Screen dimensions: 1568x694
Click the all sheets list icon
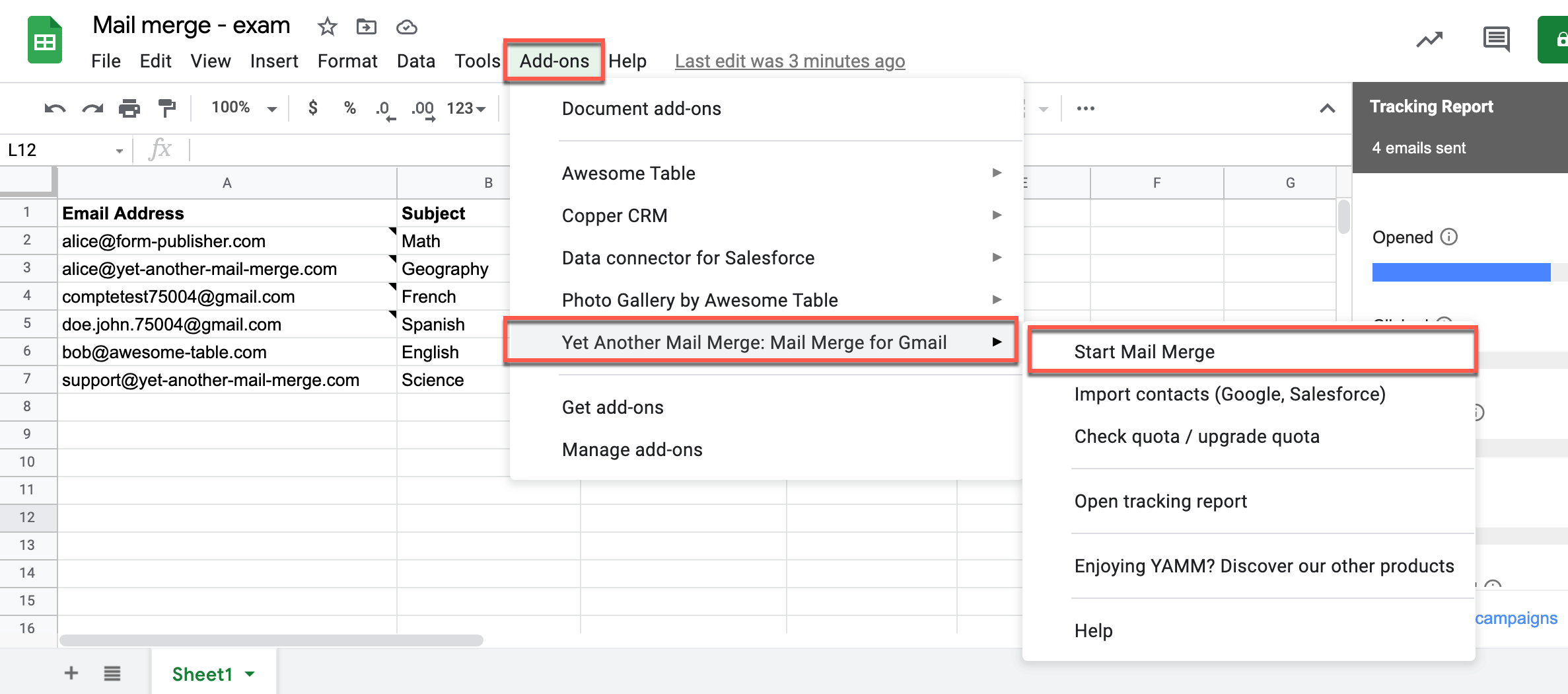point(112,674)
